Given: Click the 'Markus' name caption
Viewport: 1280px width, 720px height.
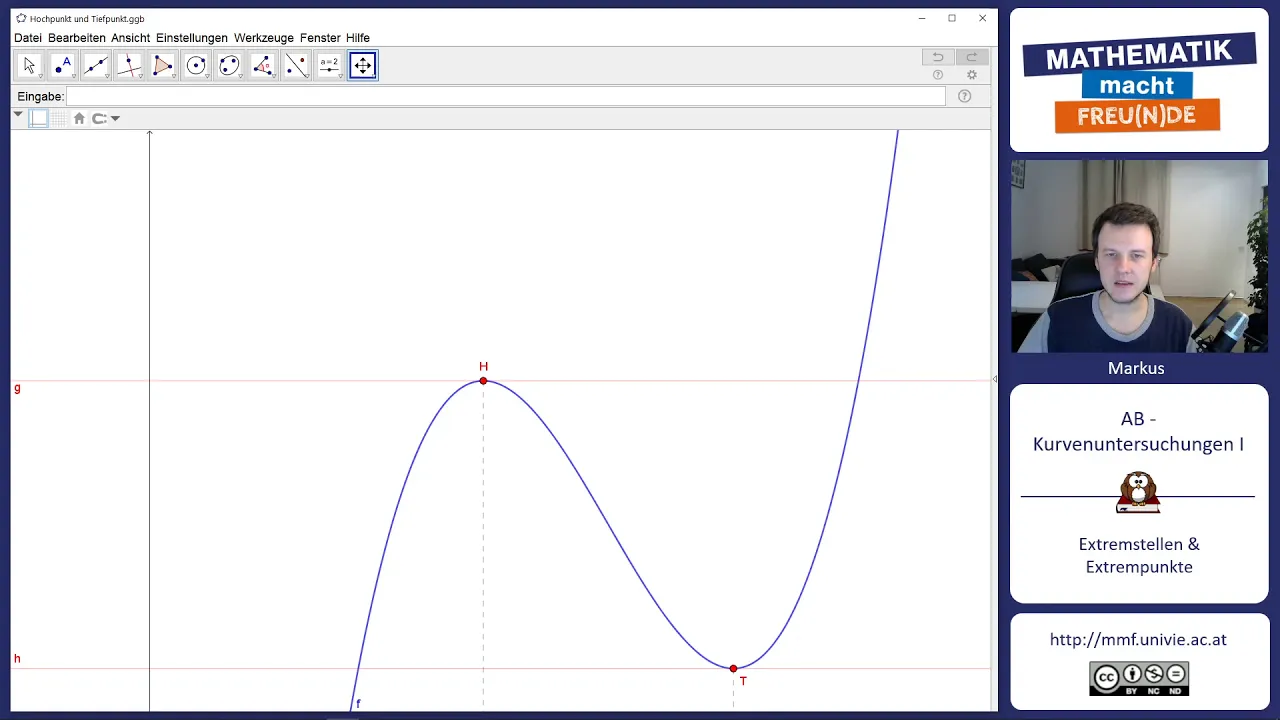Looking at the screenshot, I should 1136,368.
